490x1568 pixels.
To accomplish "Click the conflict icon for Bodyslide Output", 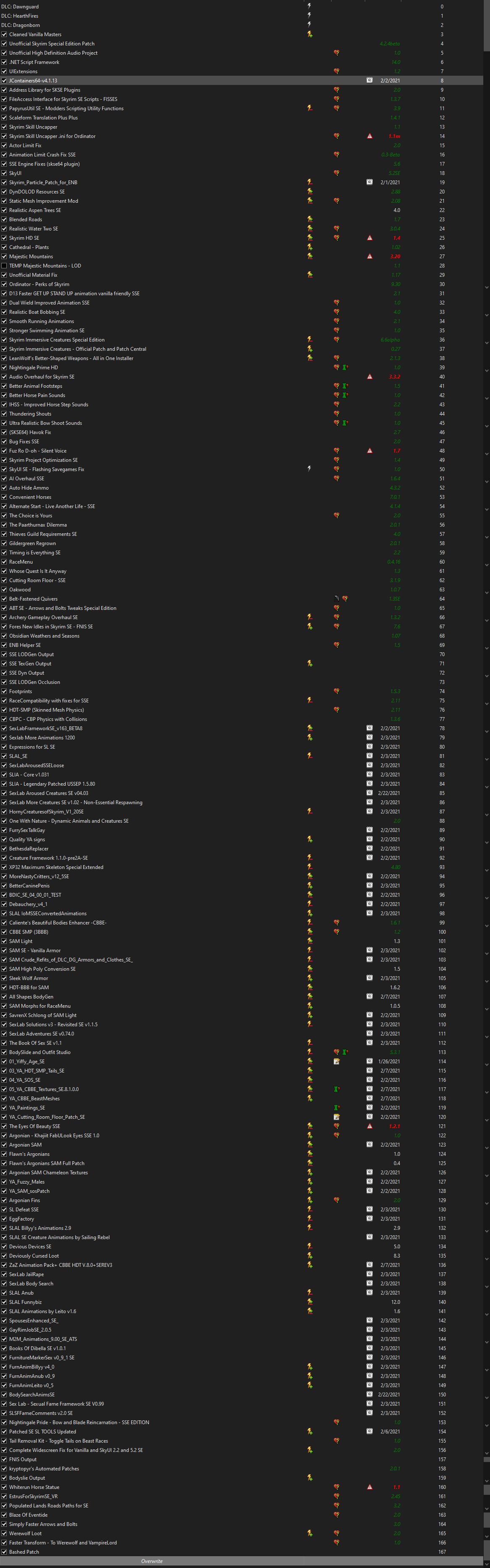I will click(x=309, y=1478).
